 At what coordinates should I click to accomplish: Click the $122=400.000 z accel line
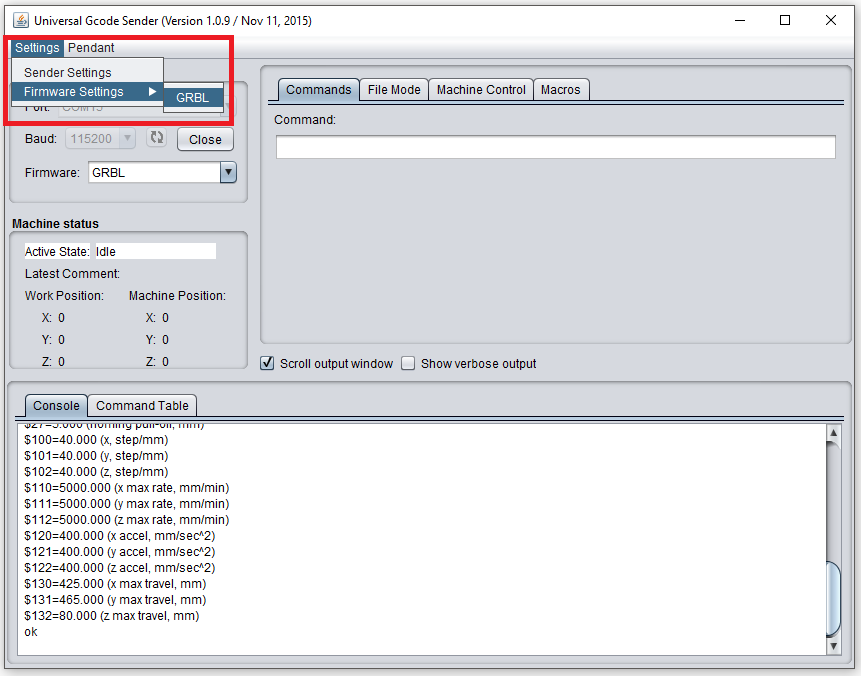click(120, 567)
